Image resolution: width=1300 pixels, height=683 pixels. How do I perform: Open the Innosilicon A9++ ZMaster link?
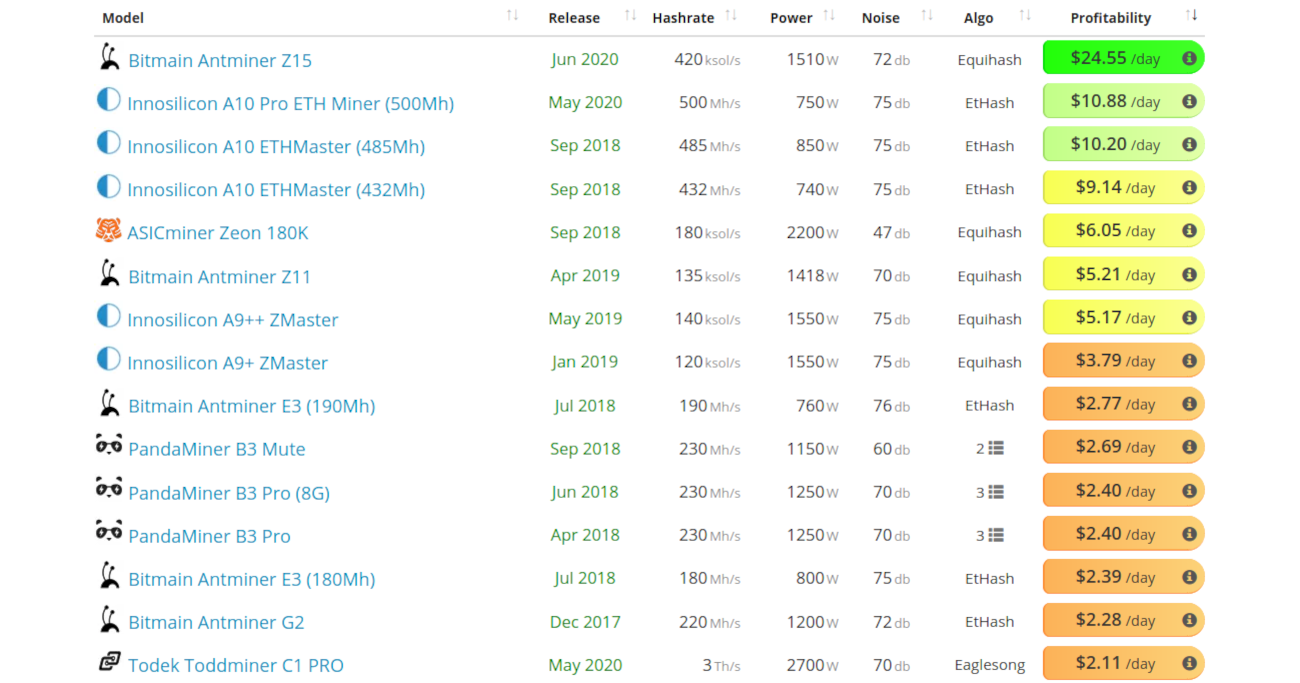tap(233, 320)
